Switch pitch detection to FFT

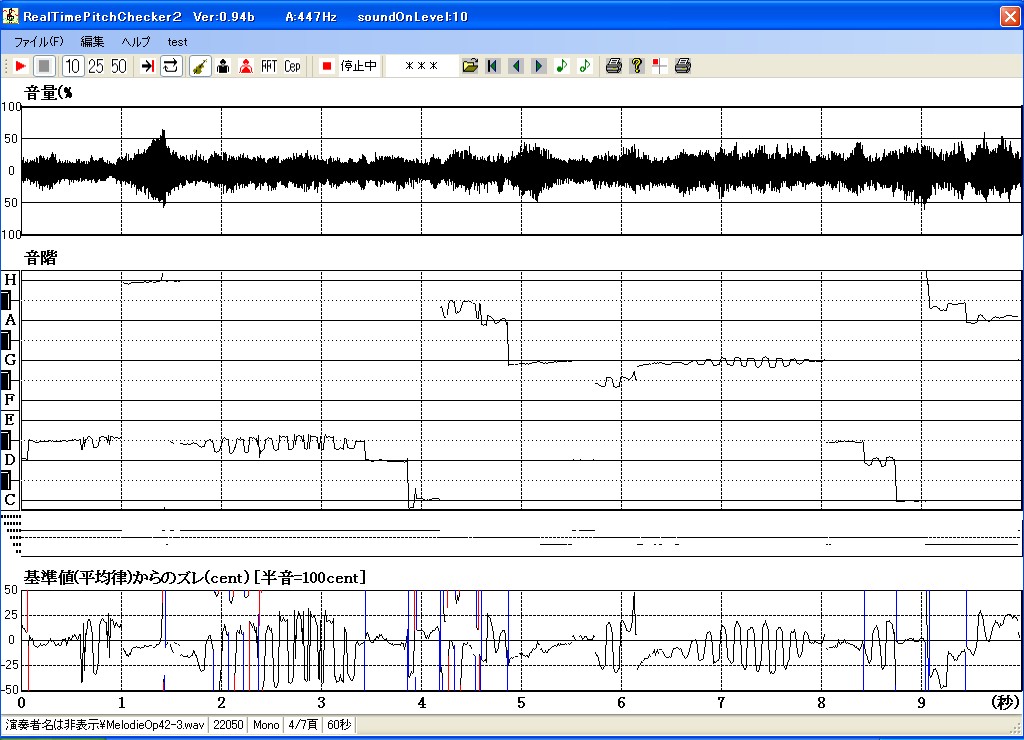point(269,66)
